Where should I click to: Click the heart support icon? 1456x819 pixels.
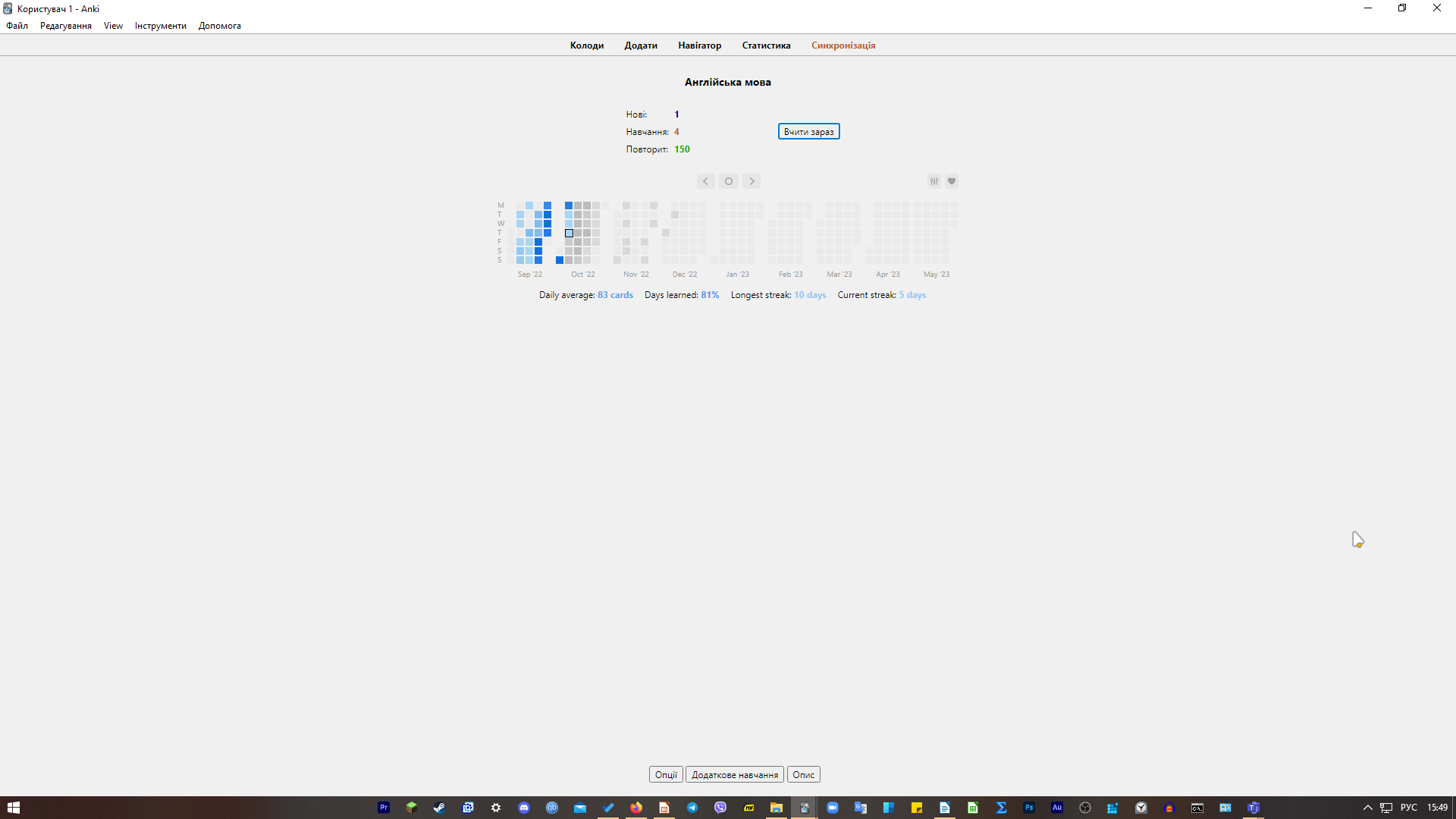pyautogui.click(x=952, y=181)
